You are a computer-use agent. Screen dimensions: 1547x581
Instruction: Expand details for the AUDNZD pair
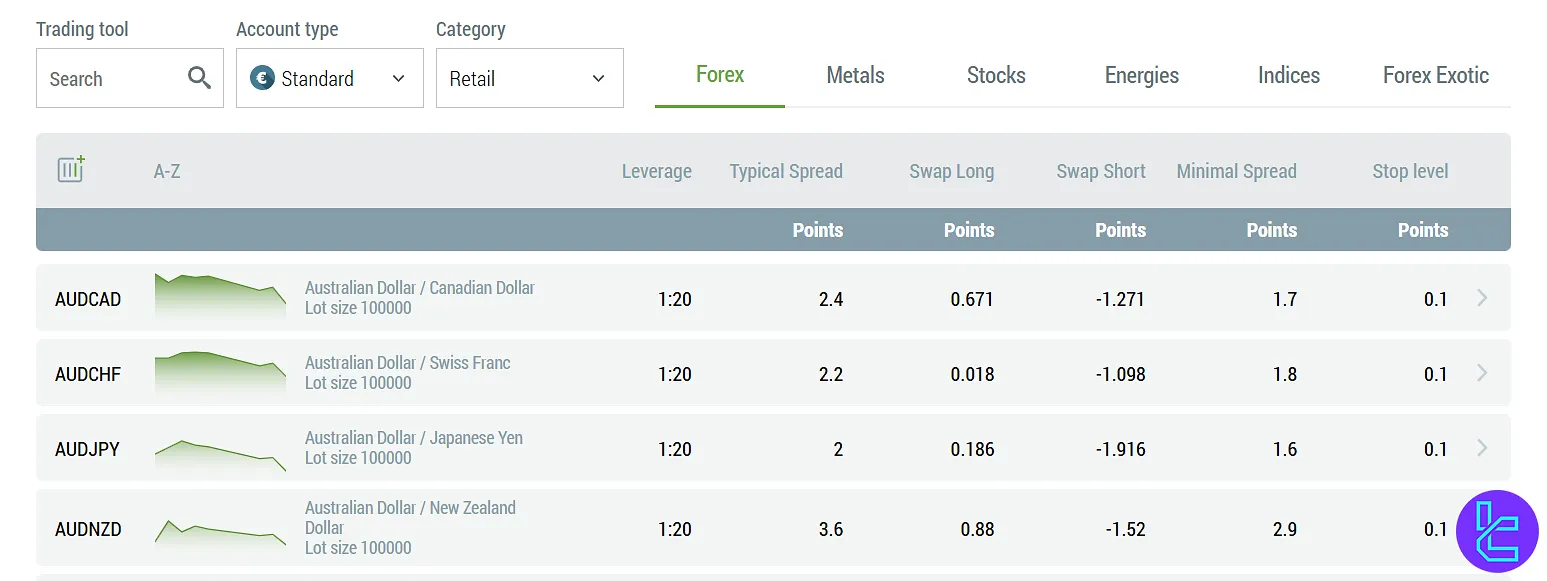coord(1483,528)
